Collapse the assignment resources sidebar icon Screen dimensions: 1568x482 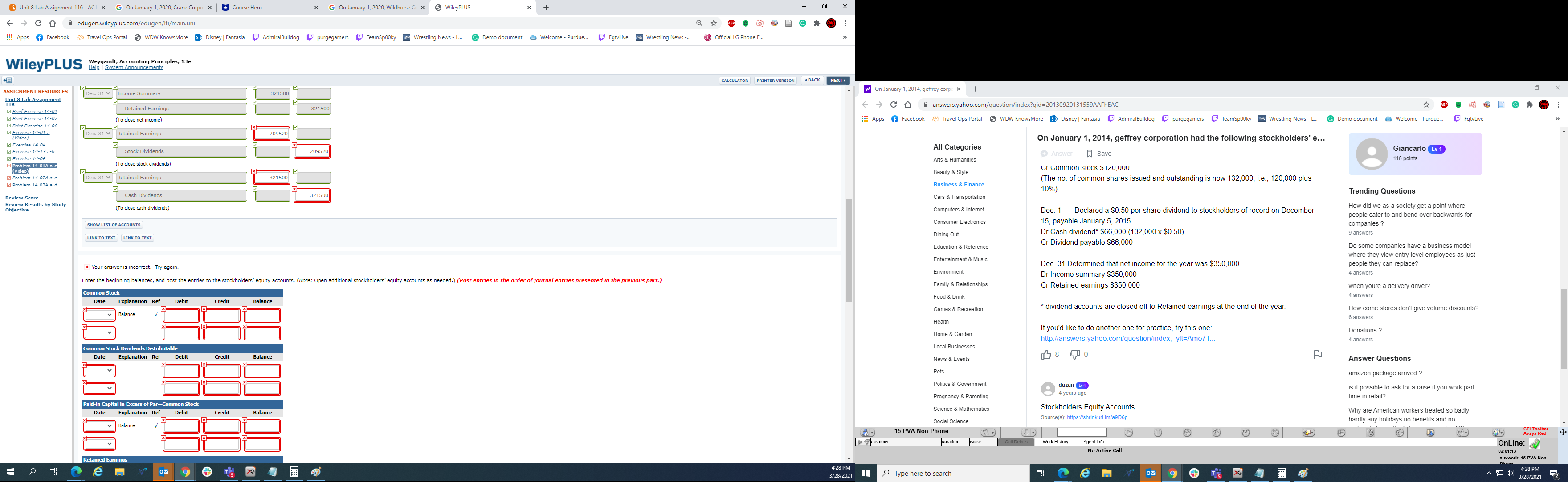[x=7, y=80]
